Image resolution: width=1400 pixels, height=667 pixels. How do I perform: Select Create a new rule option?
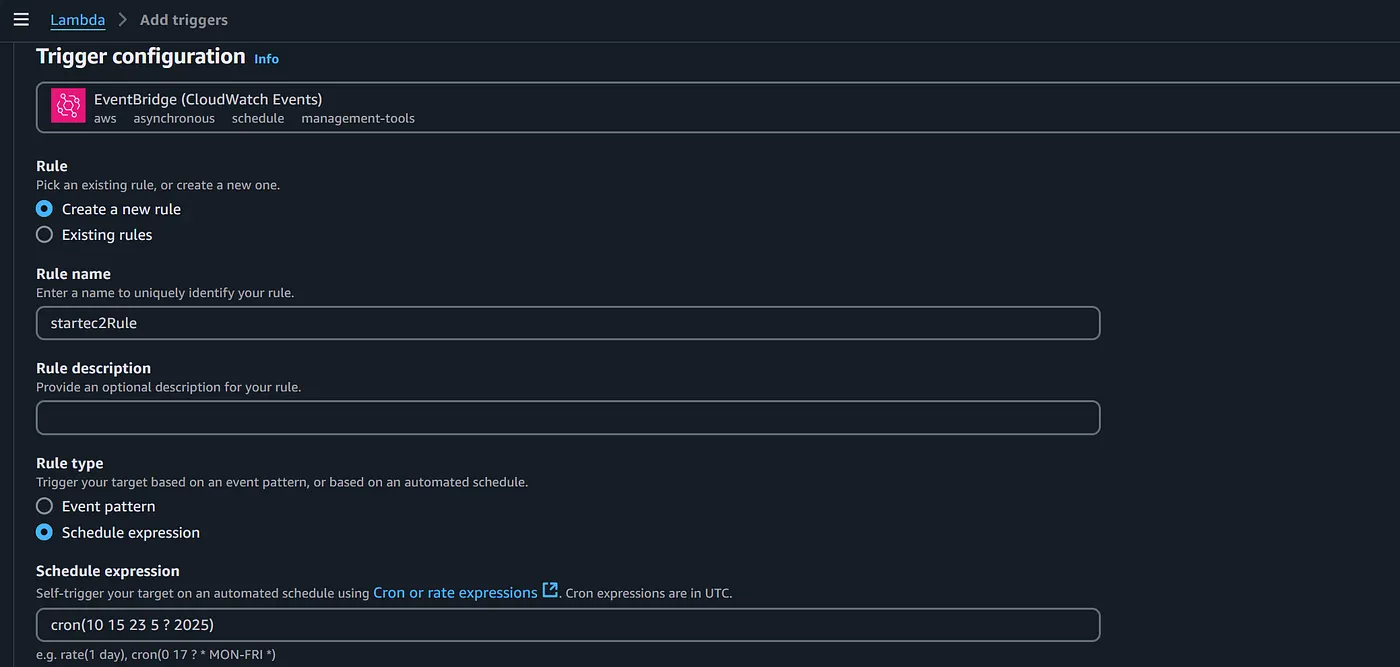click(x=109, y=209)
